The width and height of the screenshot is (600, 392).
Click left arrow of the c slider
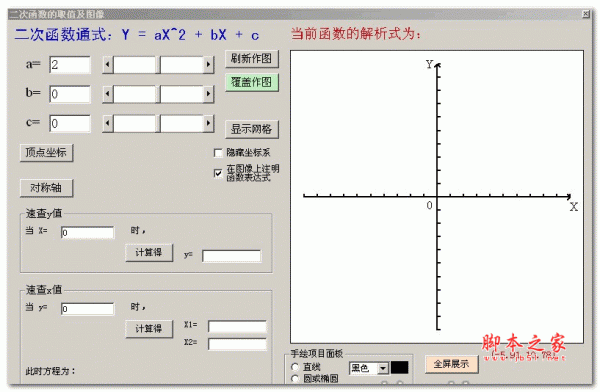tap(108, 124)
